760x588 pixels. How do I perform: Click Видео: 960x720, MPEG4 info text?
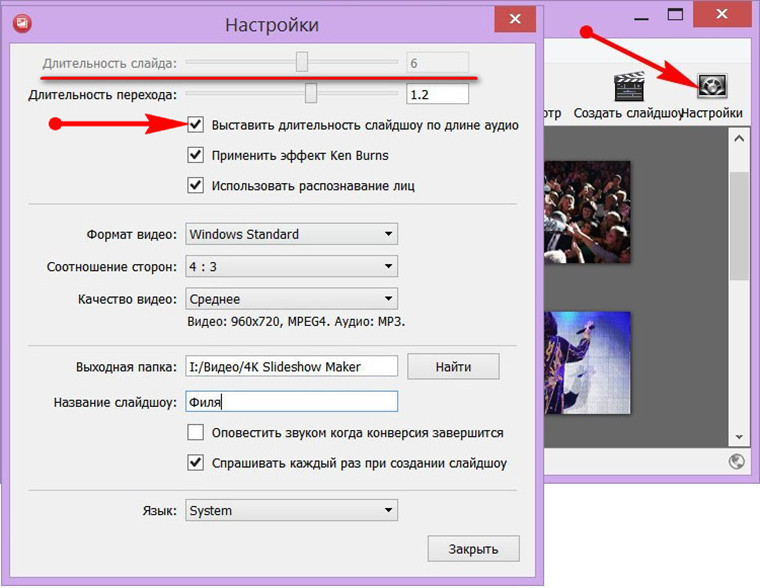click(296, 321)
